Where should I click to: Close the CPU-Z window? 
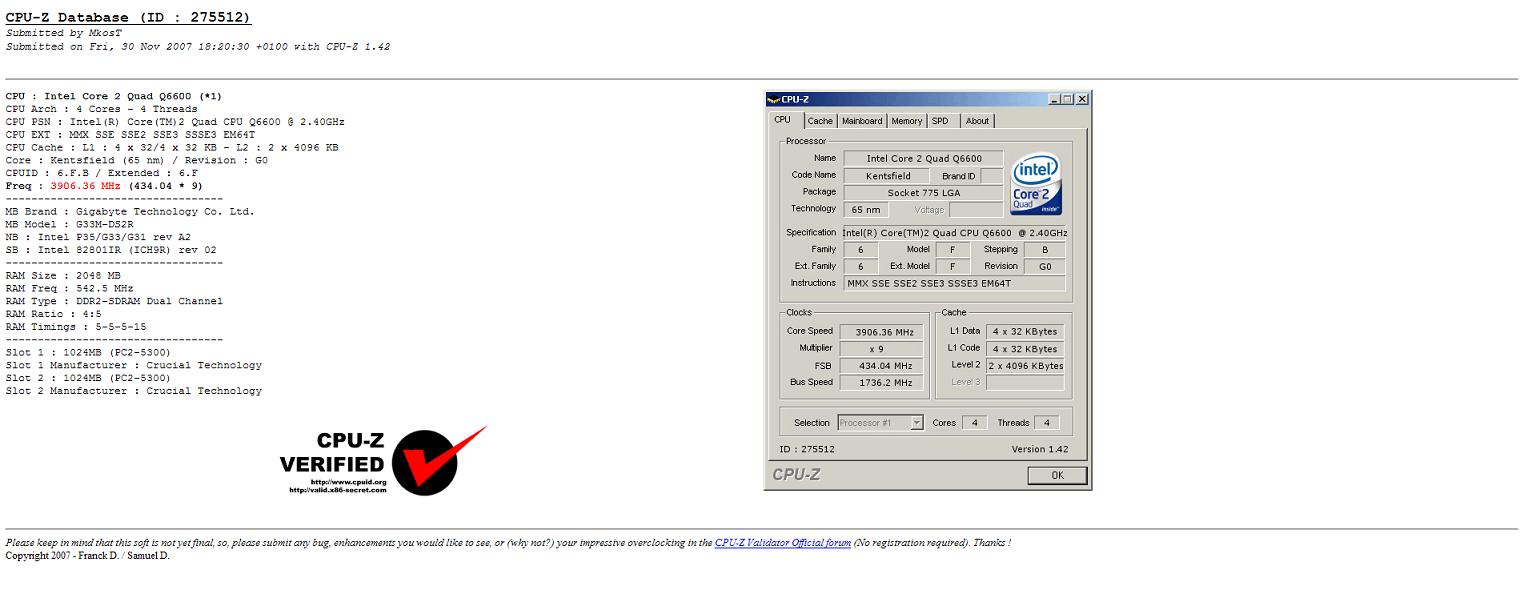coord(1082,99)
